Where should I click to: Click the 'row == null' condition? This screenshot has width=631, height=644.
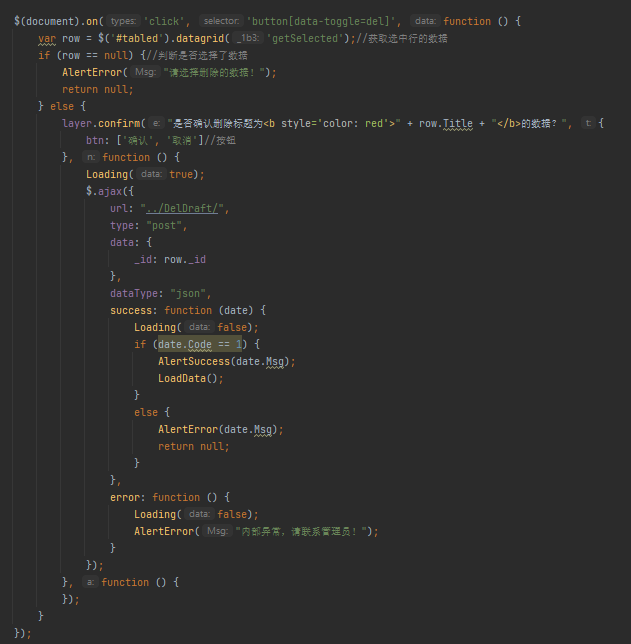tap(95, 55)
